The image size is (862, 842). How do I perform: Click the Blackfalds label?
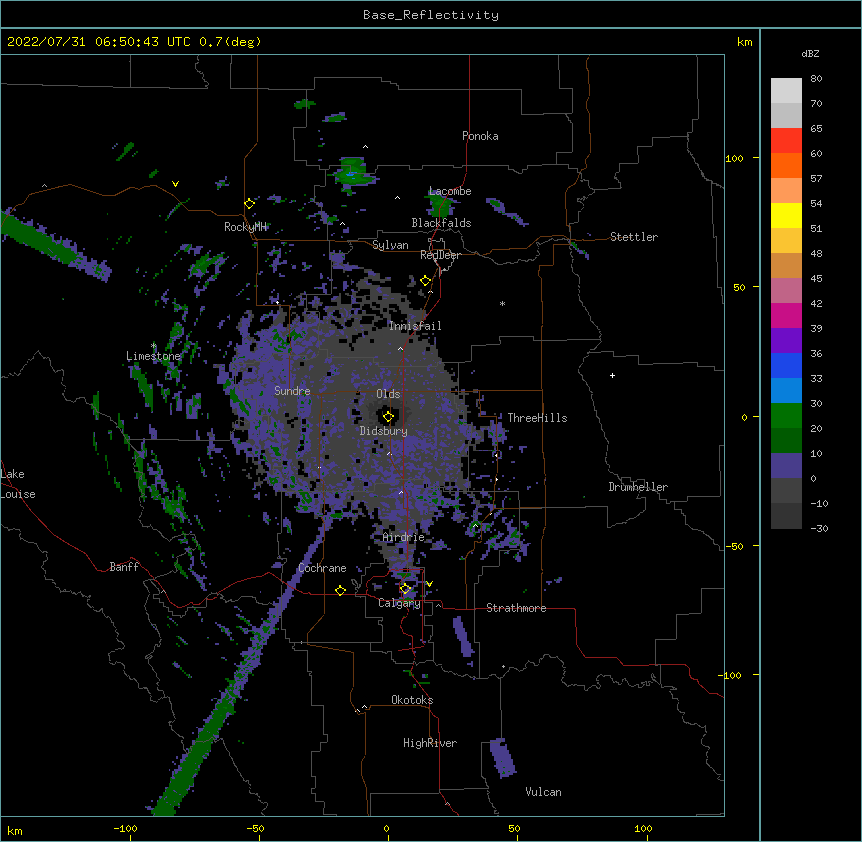[441, 223]
